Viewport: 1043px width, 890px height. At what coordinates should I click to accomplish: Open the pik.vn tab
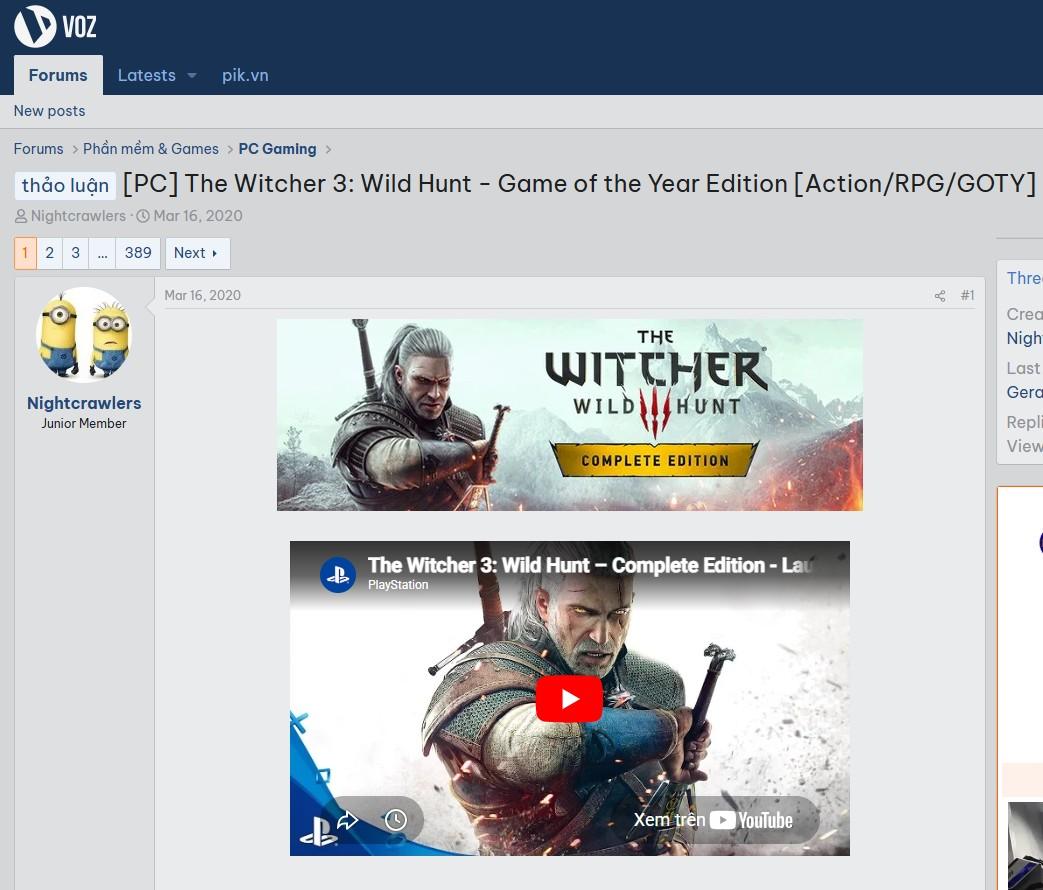245,75
